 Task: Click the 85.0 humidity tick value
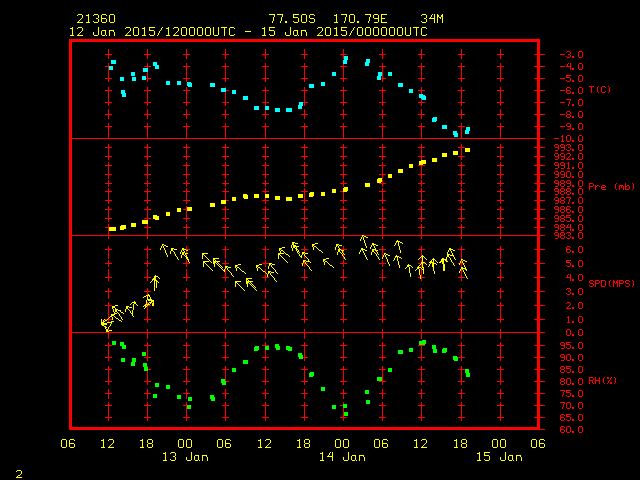(x=572, y=370)
